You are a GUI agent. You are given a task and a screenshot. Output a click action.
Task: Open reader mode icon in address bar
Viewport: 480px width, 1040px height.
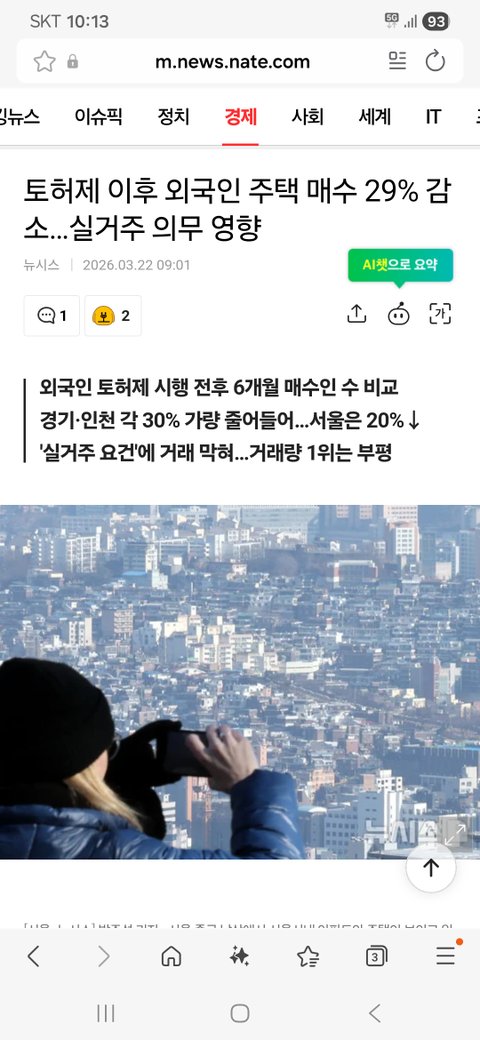pos(397,61)
